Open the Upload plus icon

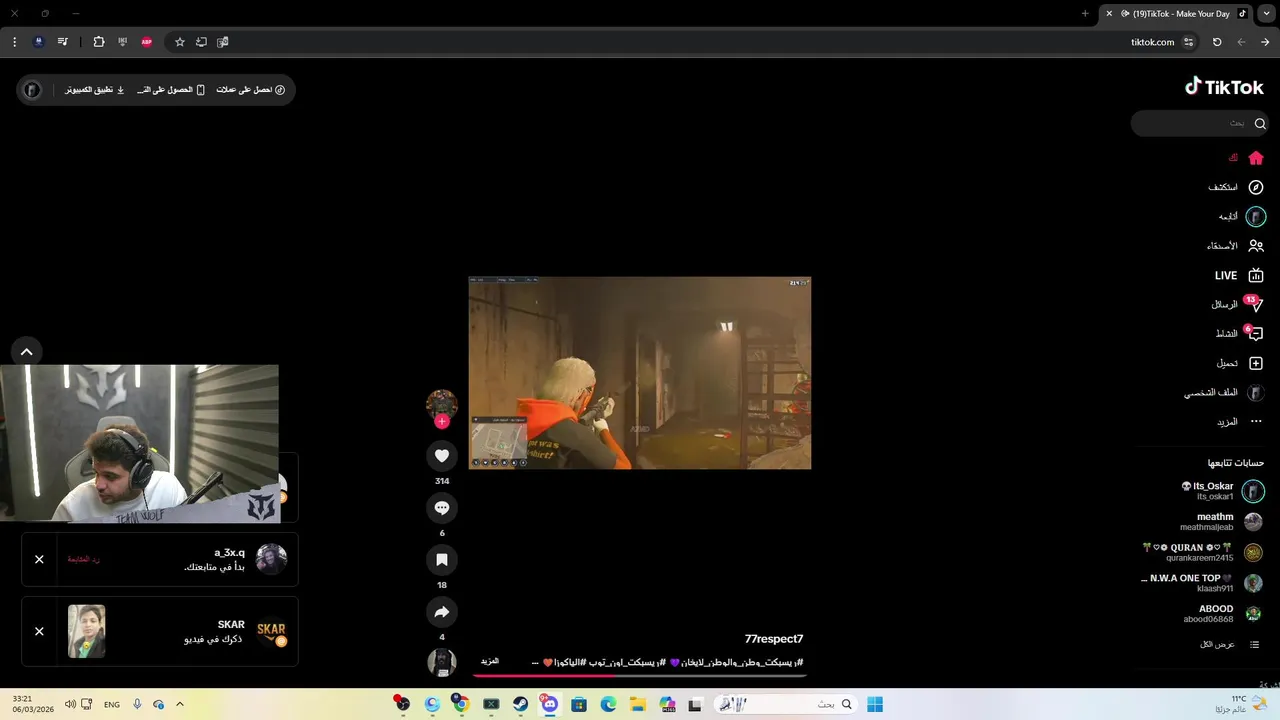[x=1256, y=363]
